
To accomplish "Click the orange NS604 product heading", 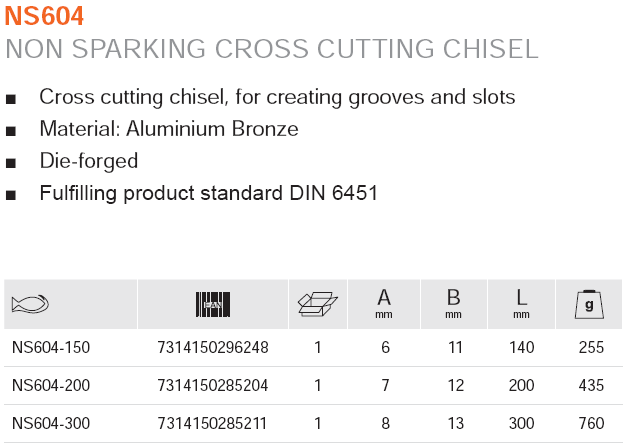I will 44,16.
